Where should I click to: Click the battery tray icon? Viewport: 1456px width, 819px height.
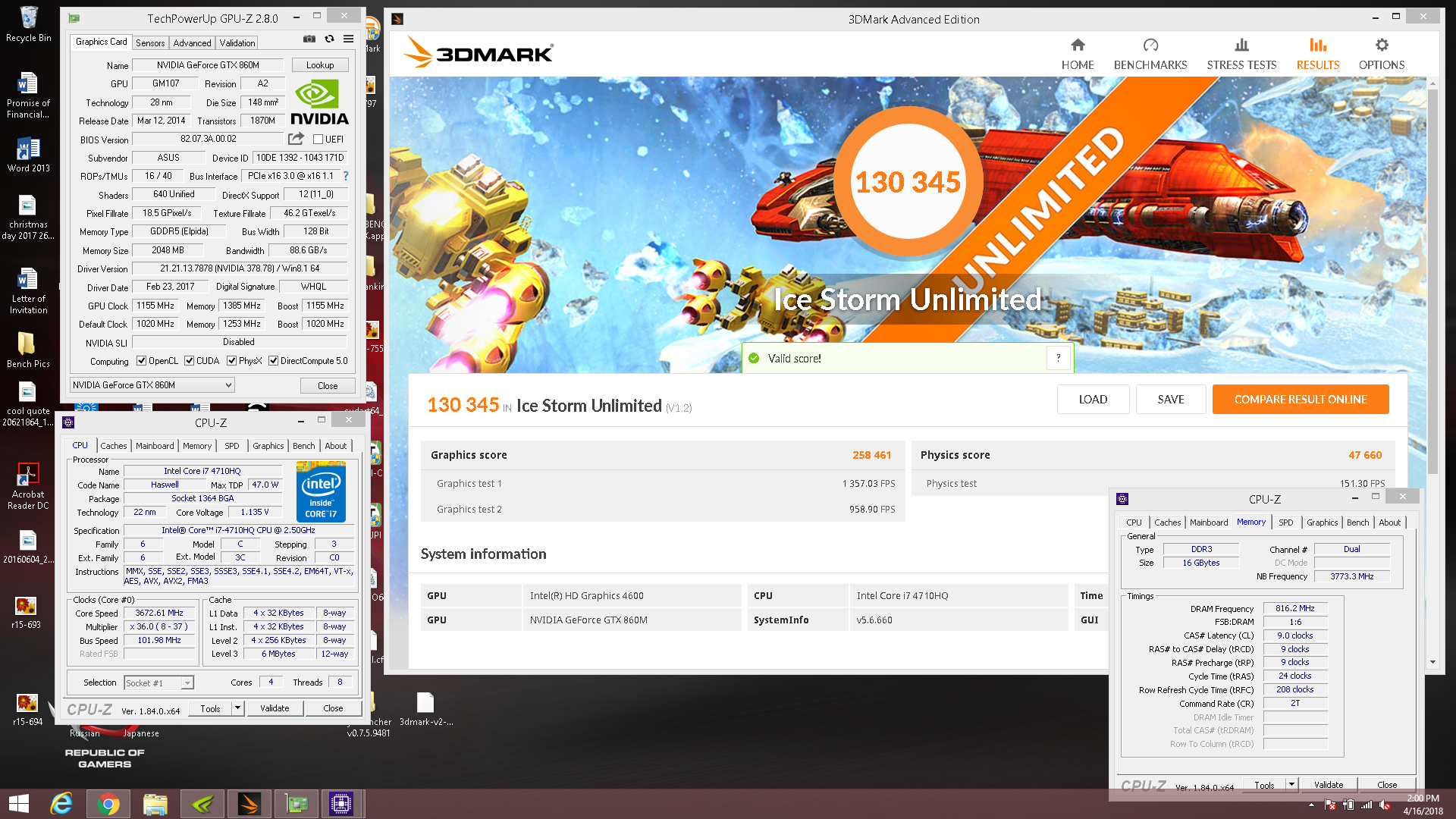tap(1348, 805)
